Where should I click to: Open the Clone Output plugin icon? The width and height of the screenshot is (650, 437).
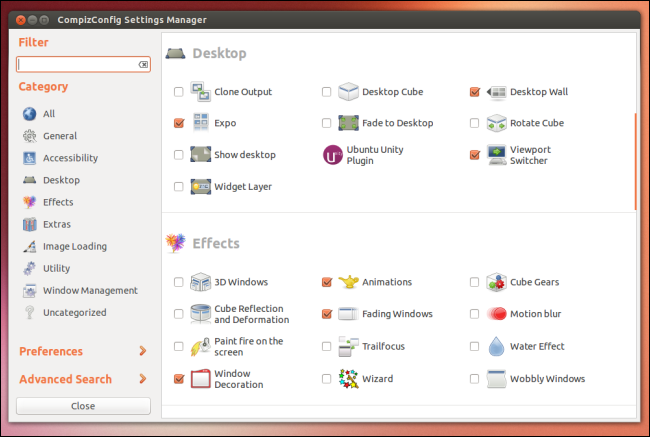pyautogui.click(x=201, y=92)
